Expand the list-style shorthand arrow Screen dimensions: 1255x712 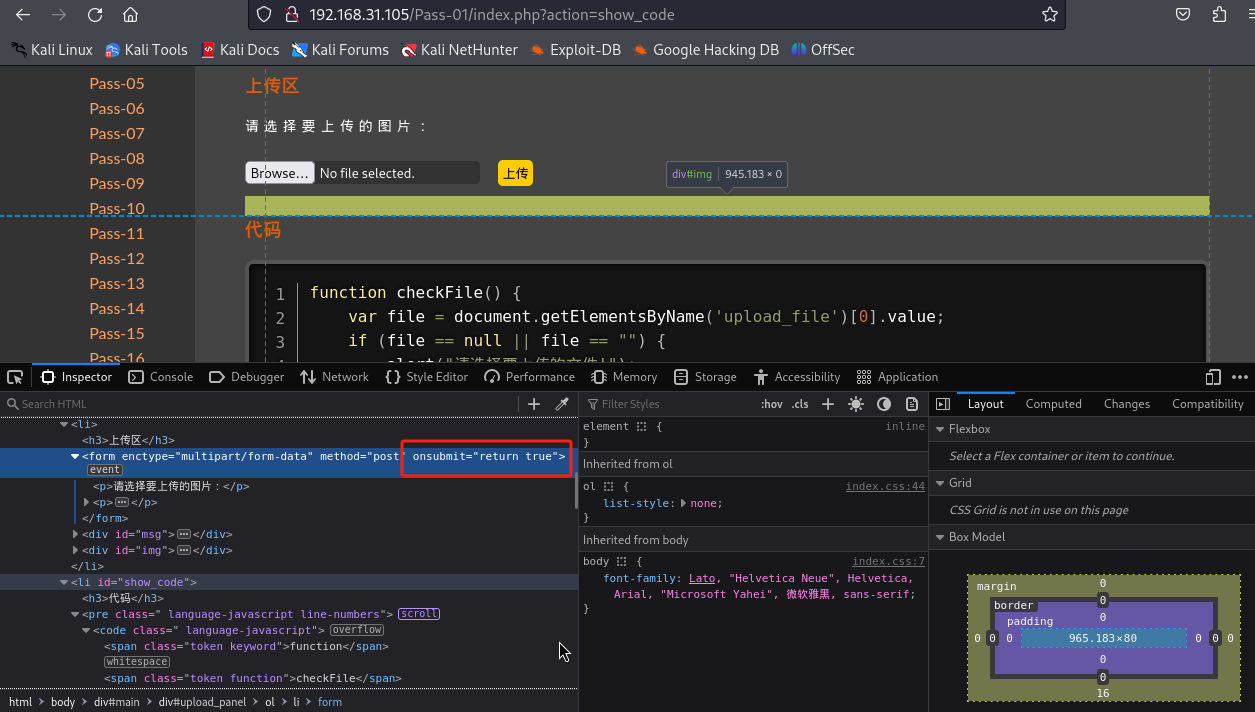click(684, 503)
